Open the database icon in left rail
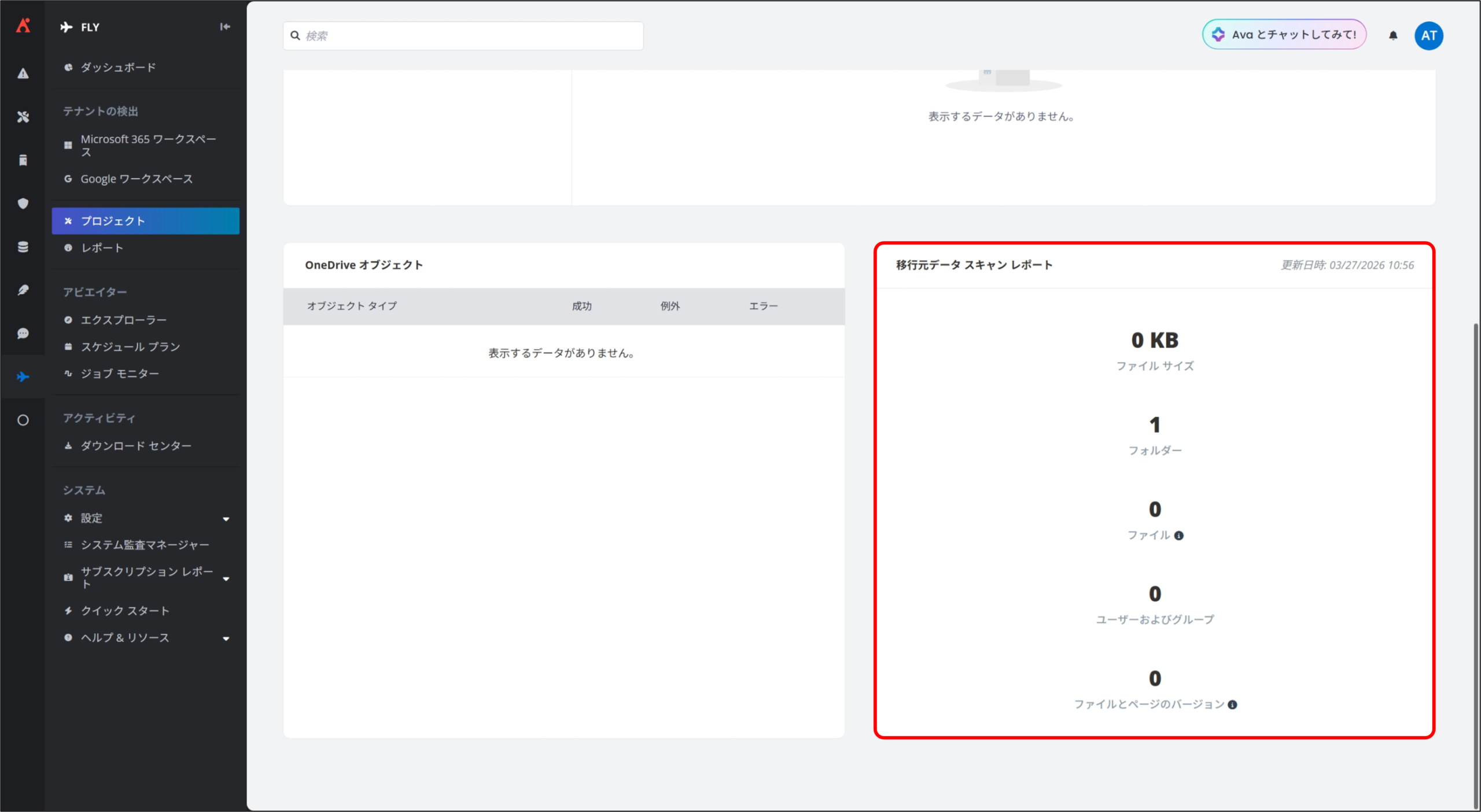Image resolution: width=1481 pixels, height=812 pixels. pos(23,247)
